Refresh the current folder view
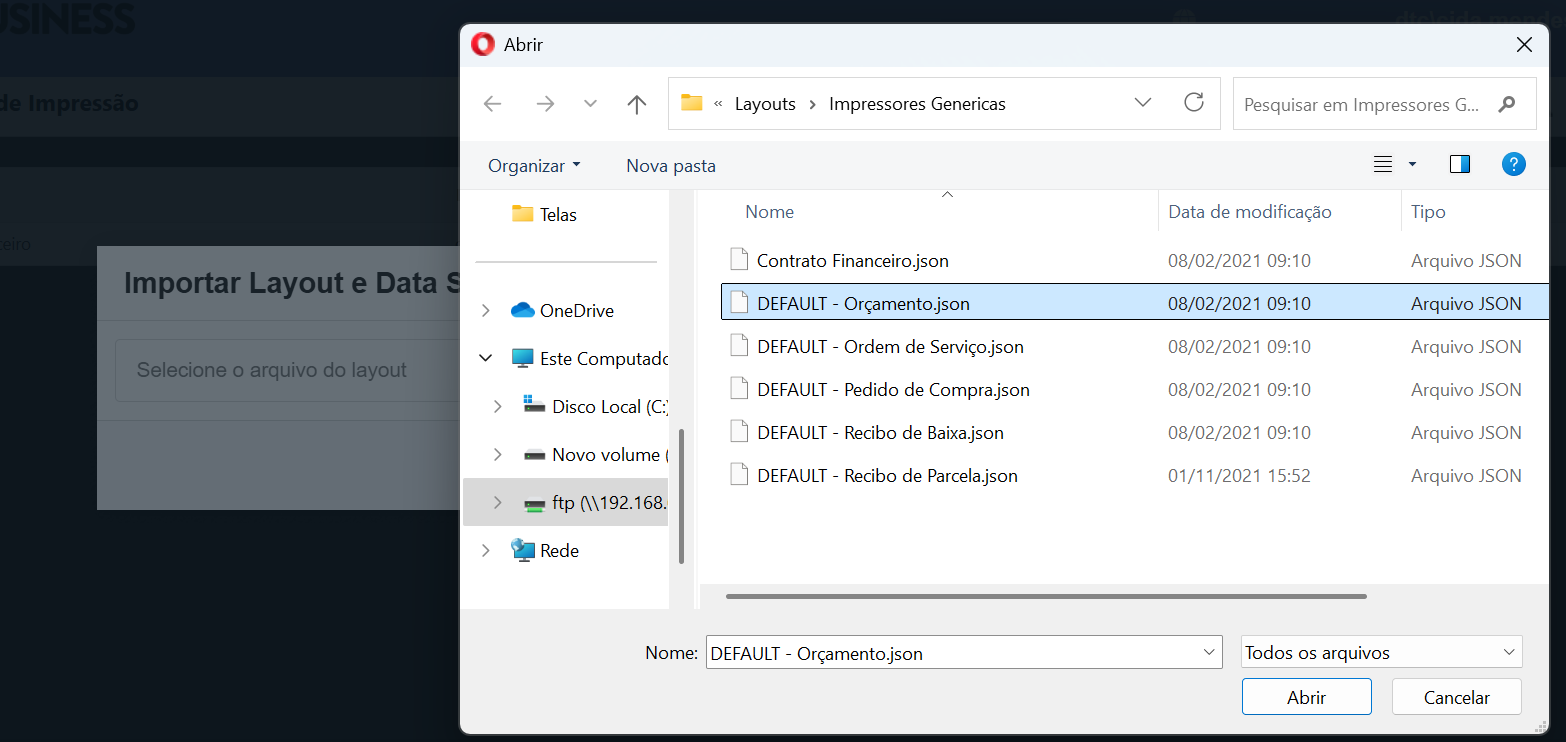This screenshot has height=742, width=1566. point(1194,103)
